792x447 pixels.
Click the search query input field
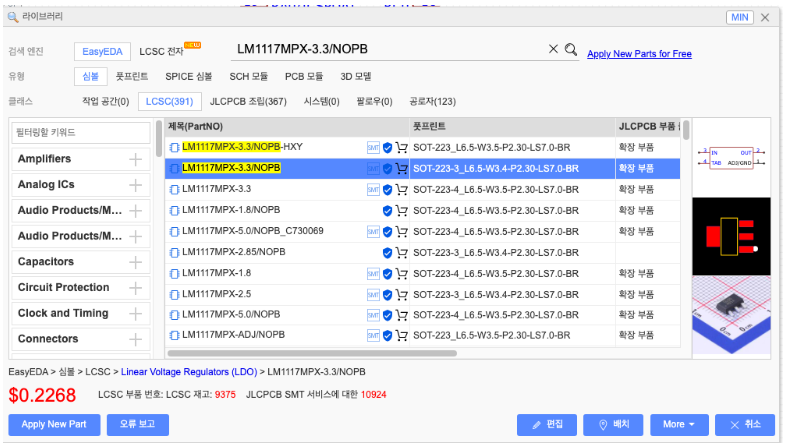tap(389, 49)
